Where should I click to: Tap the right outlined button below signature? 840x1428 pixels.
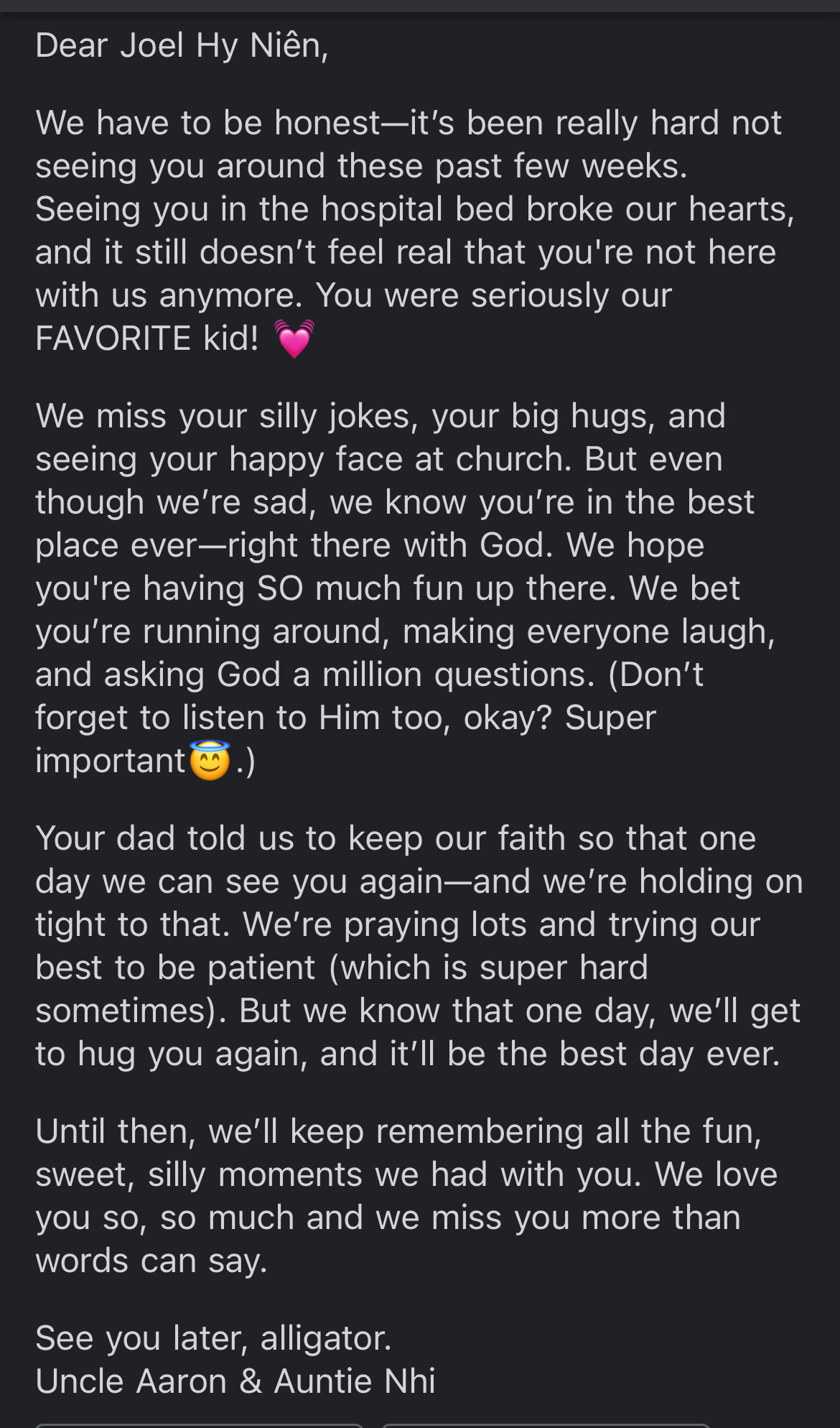point(546,1425)
